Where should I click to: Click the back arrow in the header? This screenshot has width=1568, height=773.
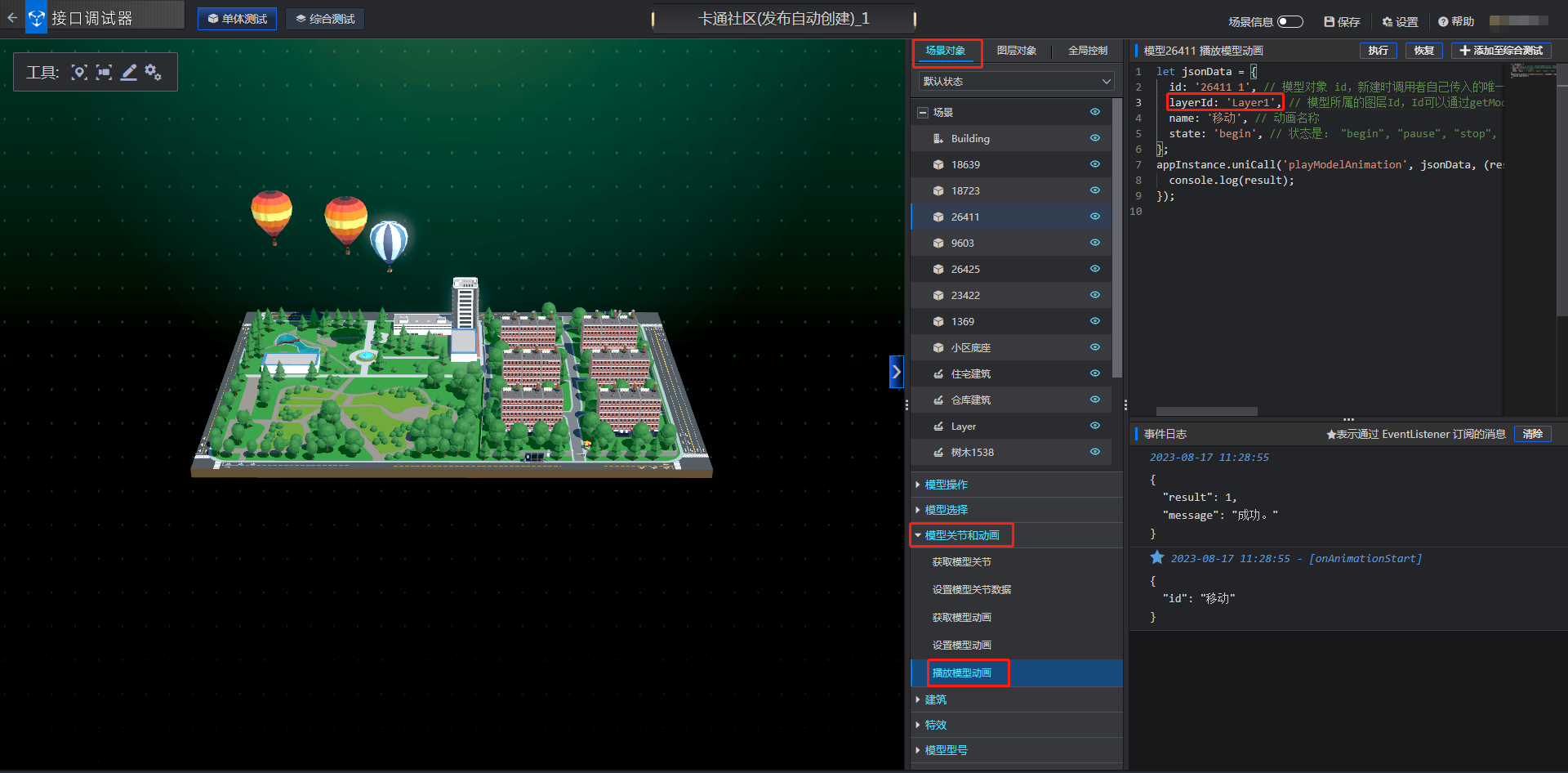tap(12, 17)
